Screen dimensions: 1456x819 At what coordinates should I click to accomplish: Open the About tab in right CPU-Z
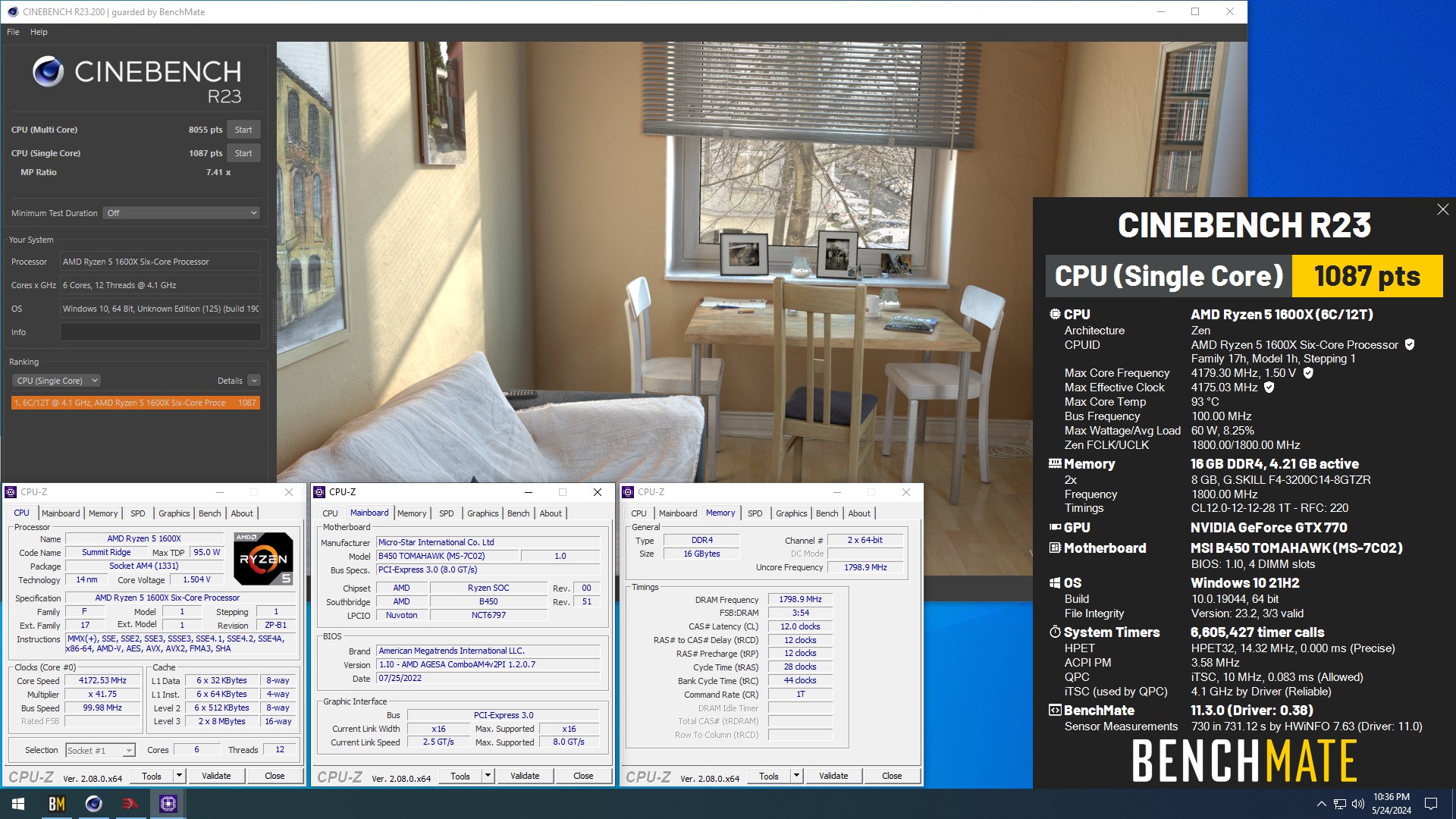point(859,513)
